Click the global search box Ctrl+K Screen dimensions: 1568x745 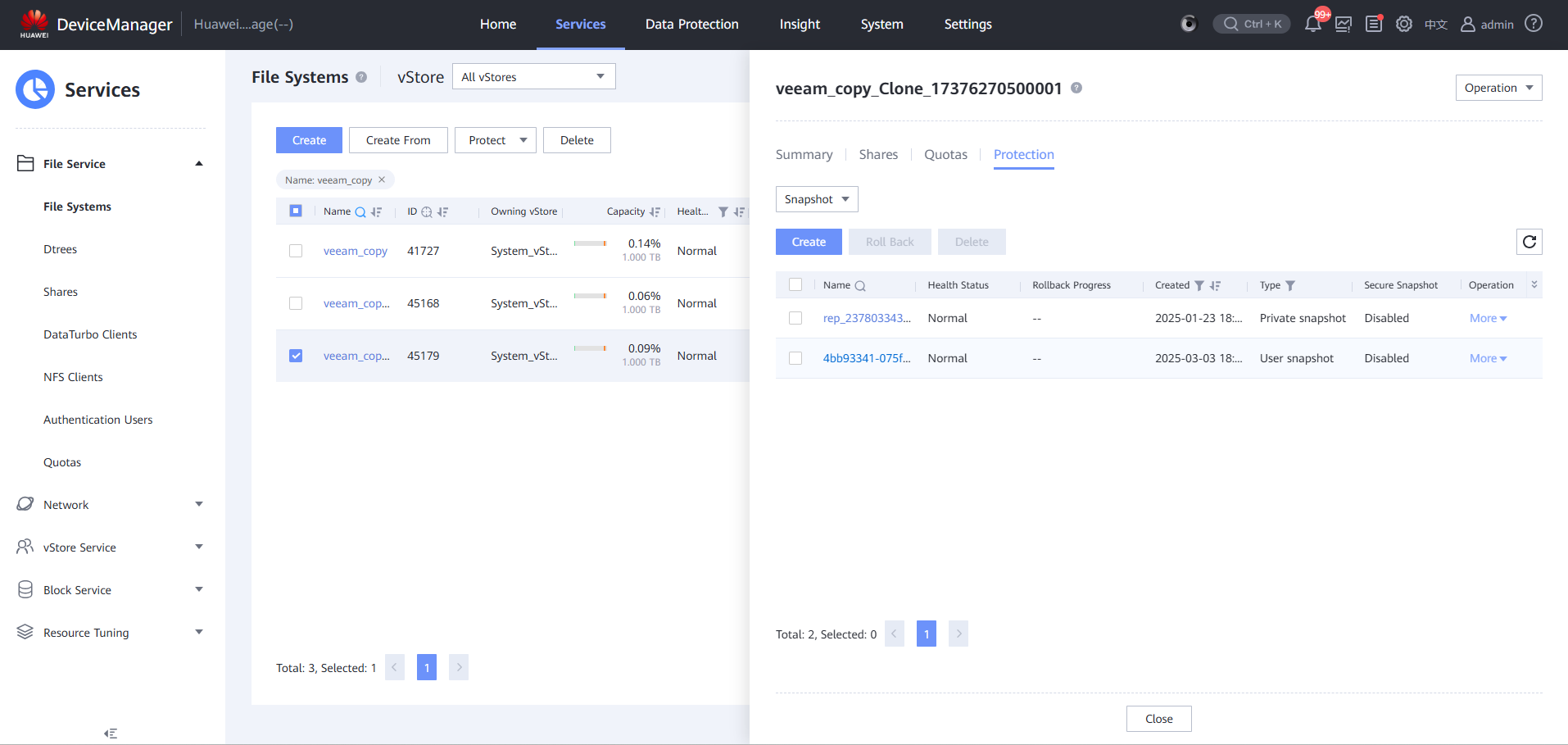coord(1252,24)
